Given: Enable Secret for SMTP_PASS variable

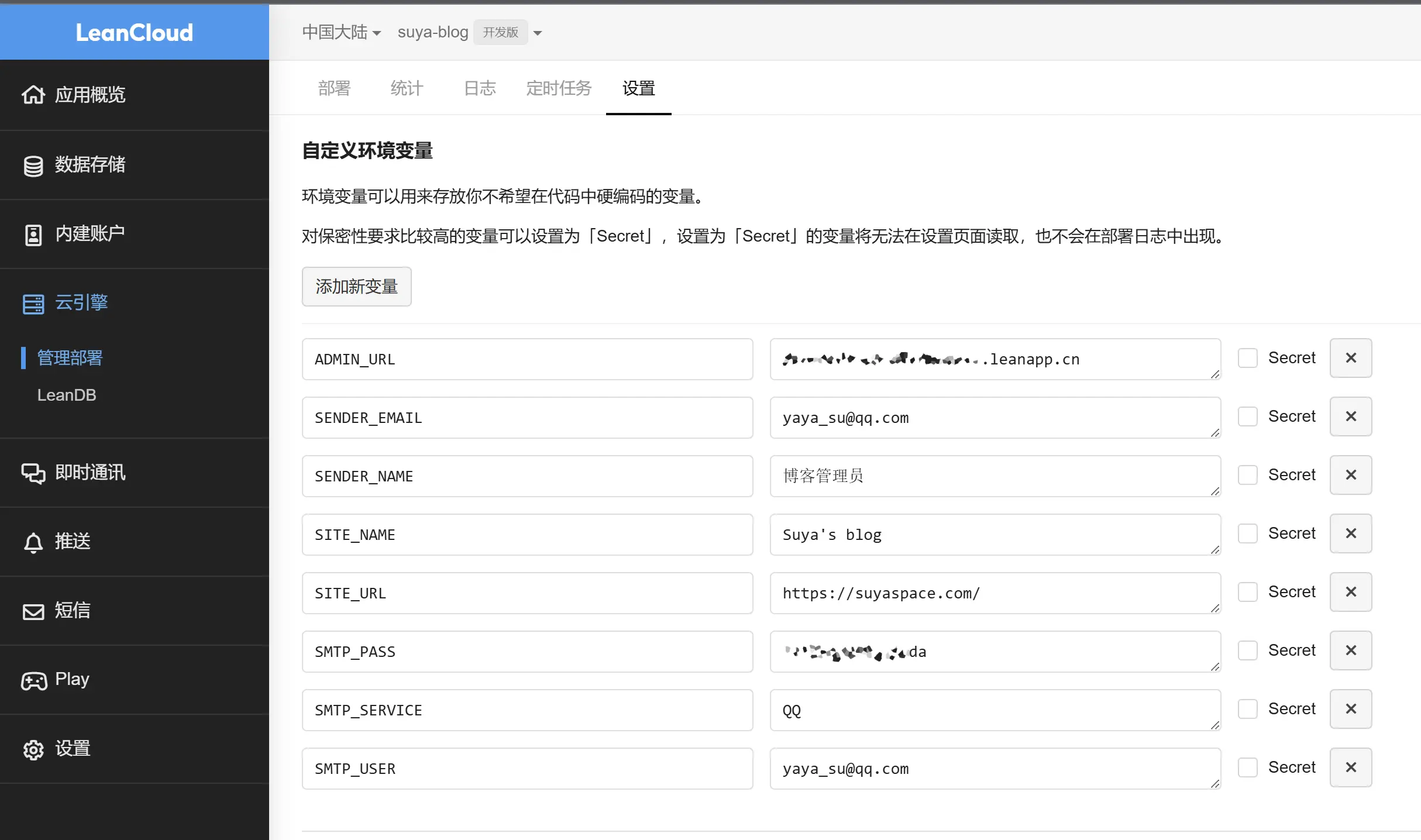Looking at the screenshot, I should (x=1247, y=650).
